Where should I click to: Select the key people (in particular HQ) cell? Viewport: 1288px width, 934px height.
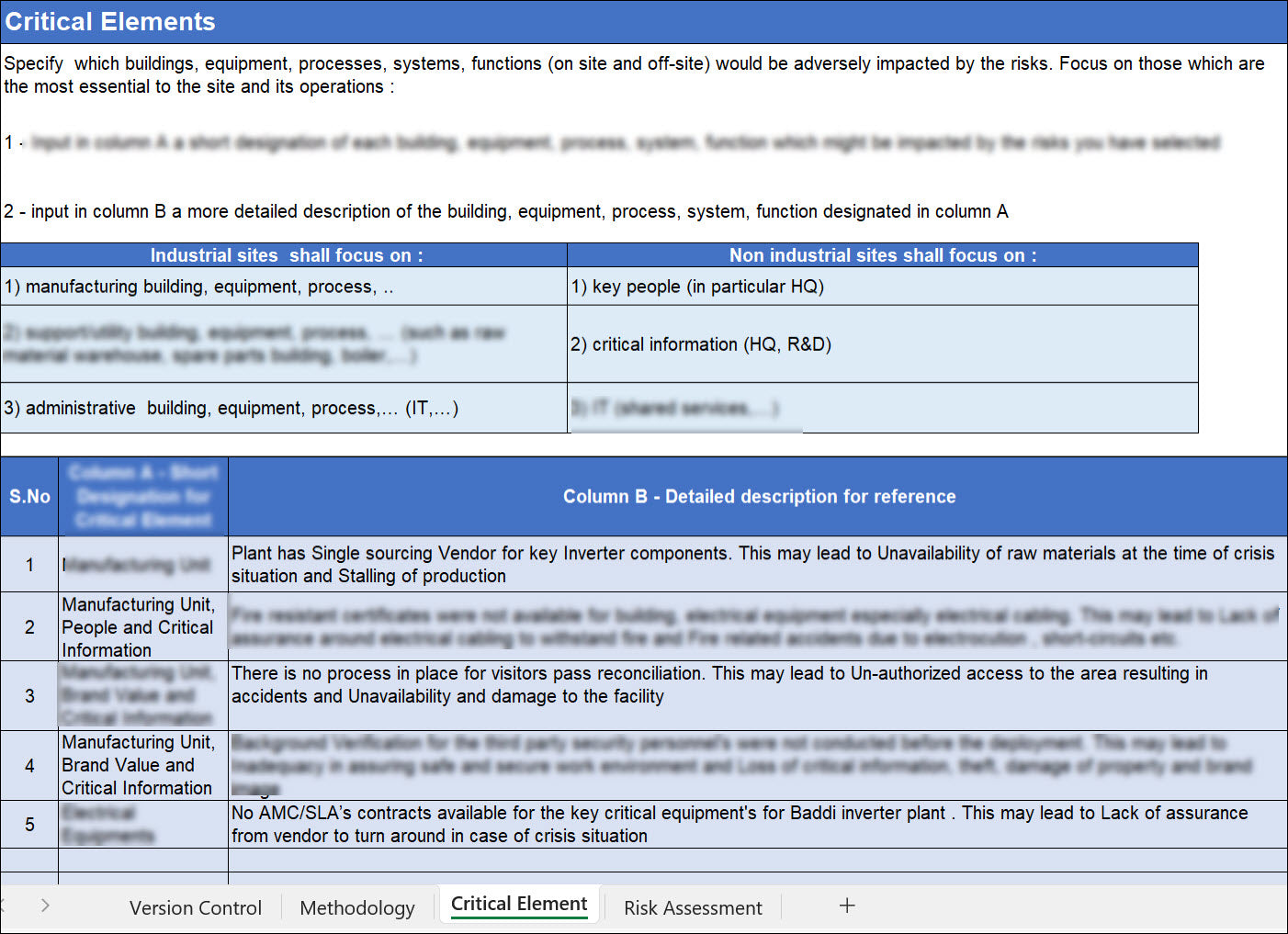(882, 287)
